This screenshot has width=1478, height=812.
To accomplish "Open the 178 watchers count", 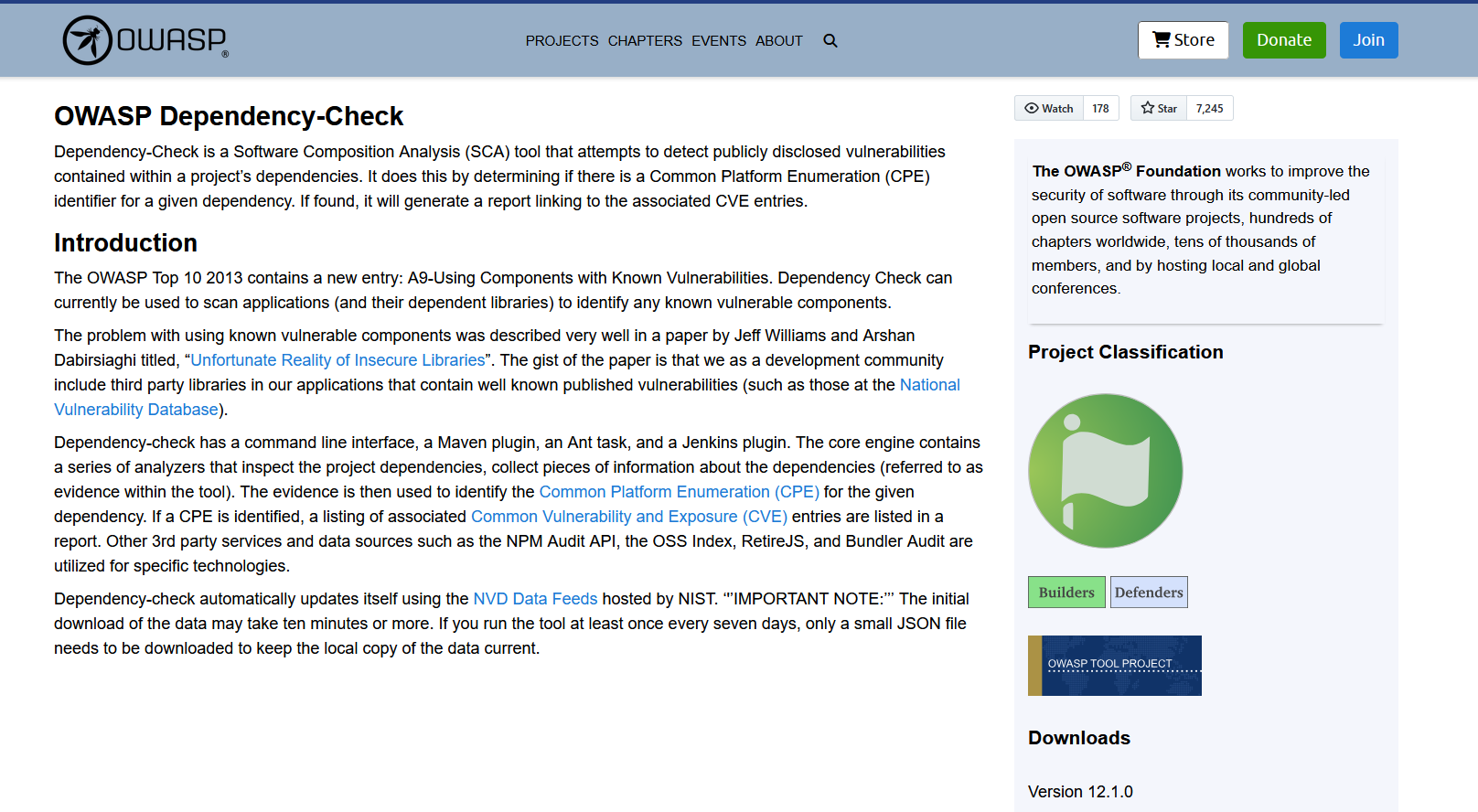I will point(1100,108).
